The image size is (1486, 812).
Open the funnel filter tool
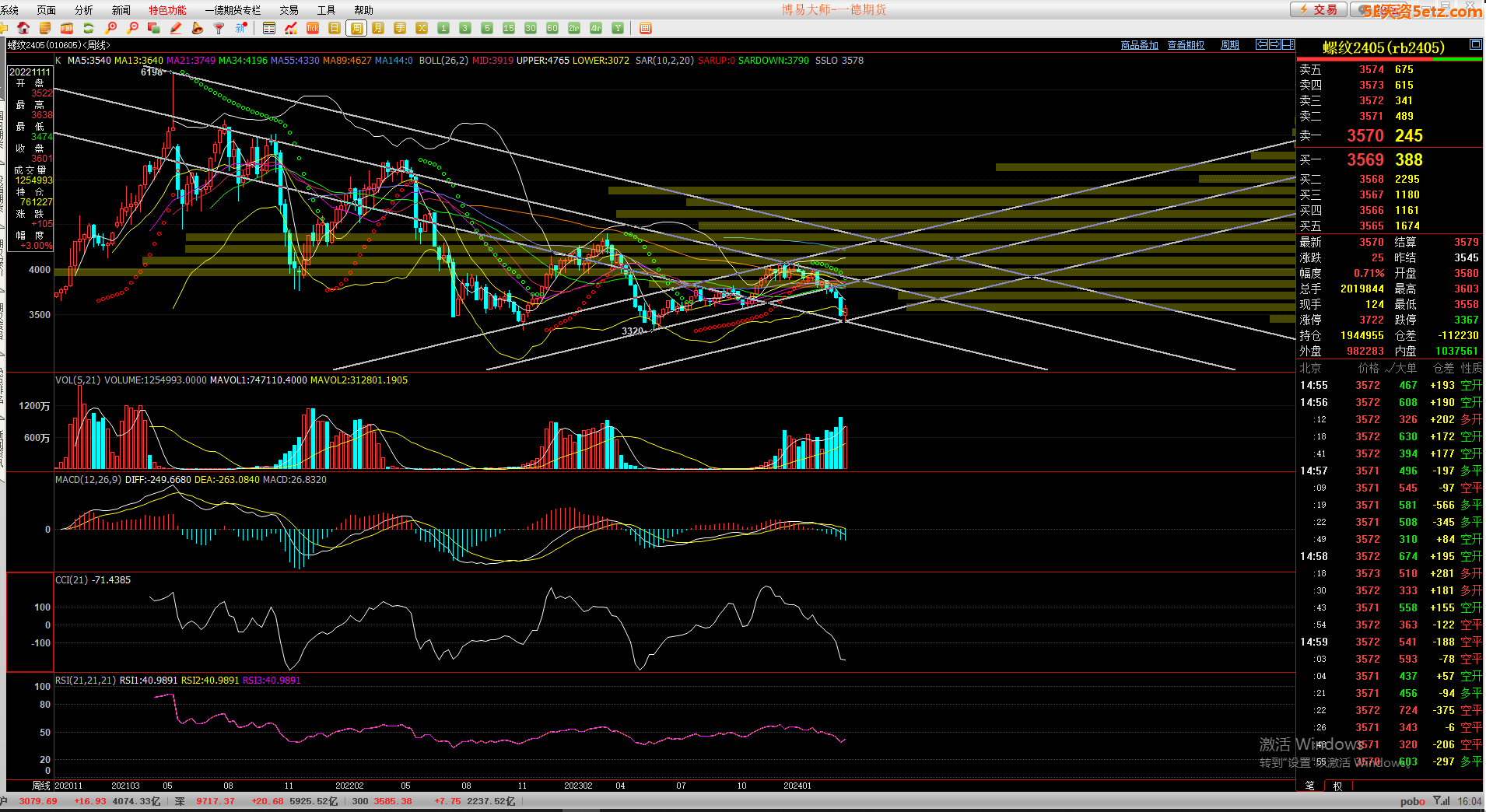coord(219,28)
